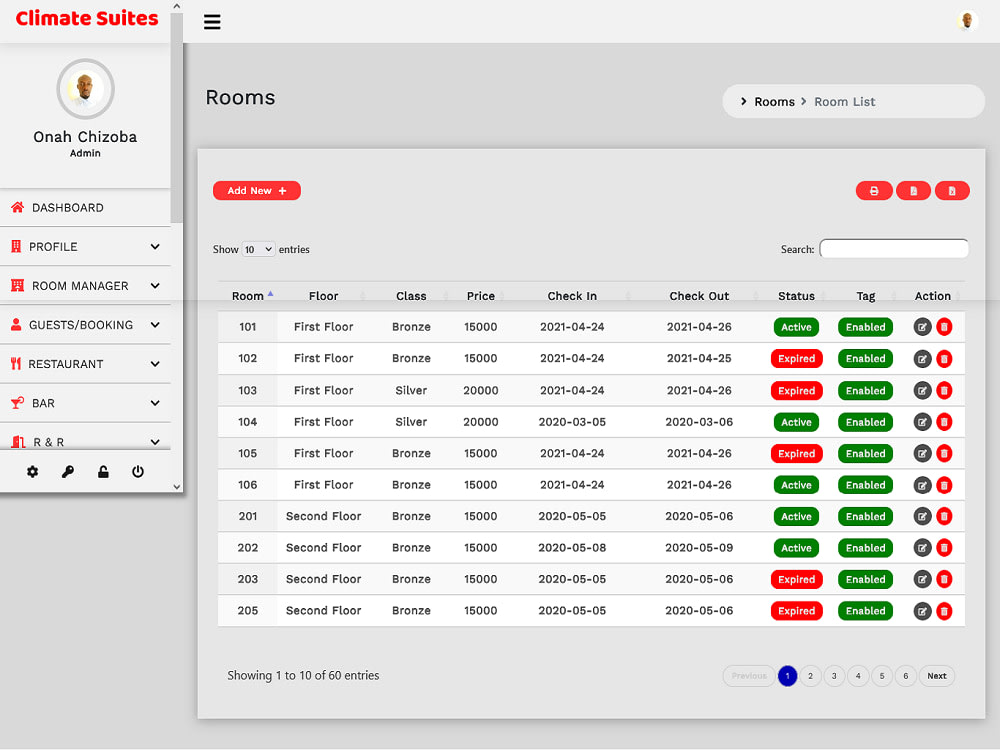Sort table by Floor column

tap(323, 296)
